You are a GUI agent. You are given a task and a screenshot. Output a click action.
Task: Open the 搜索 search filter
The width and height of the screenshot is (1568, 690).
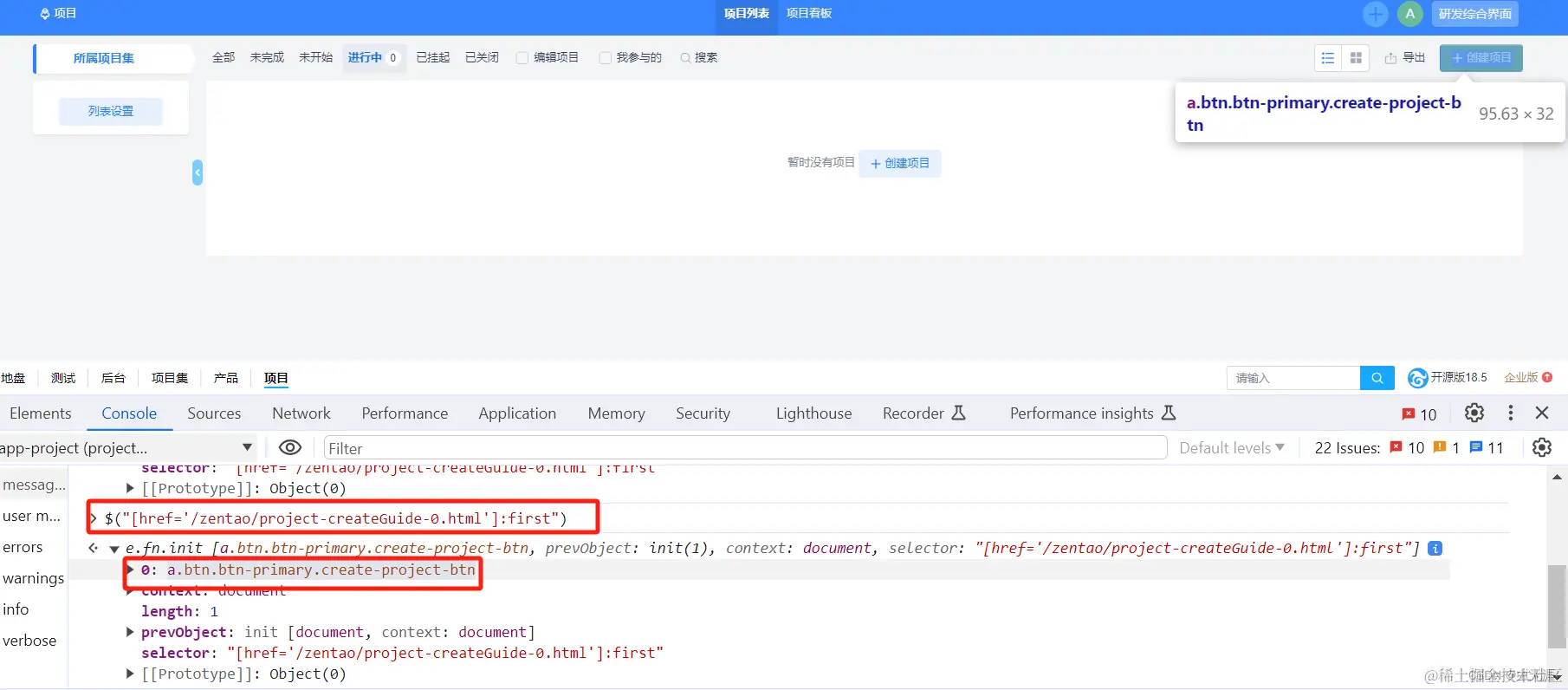click(x=699, y=58)
